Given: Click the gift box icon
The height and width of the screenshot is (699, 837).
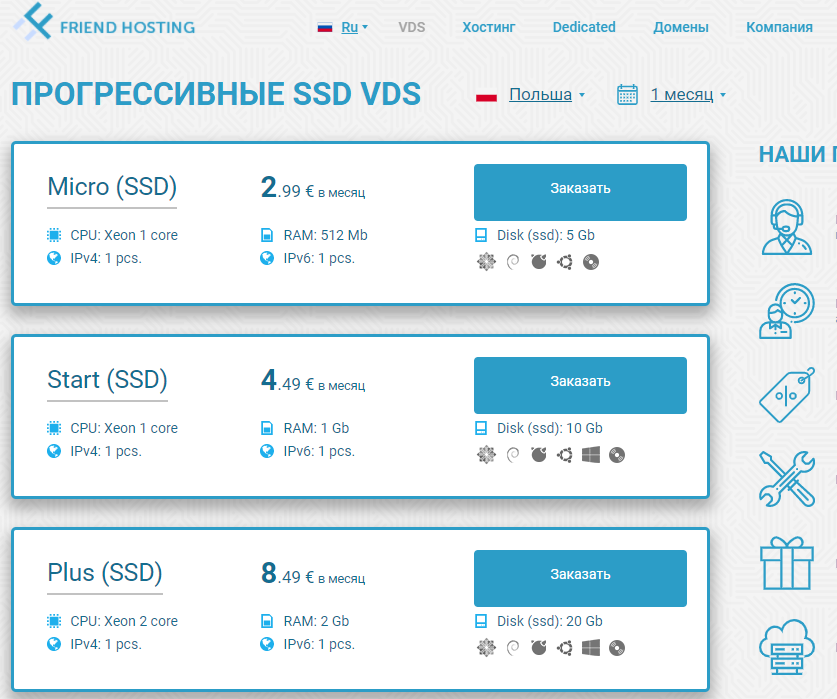Looking at the screenshot, I should [x=787, y=563].
